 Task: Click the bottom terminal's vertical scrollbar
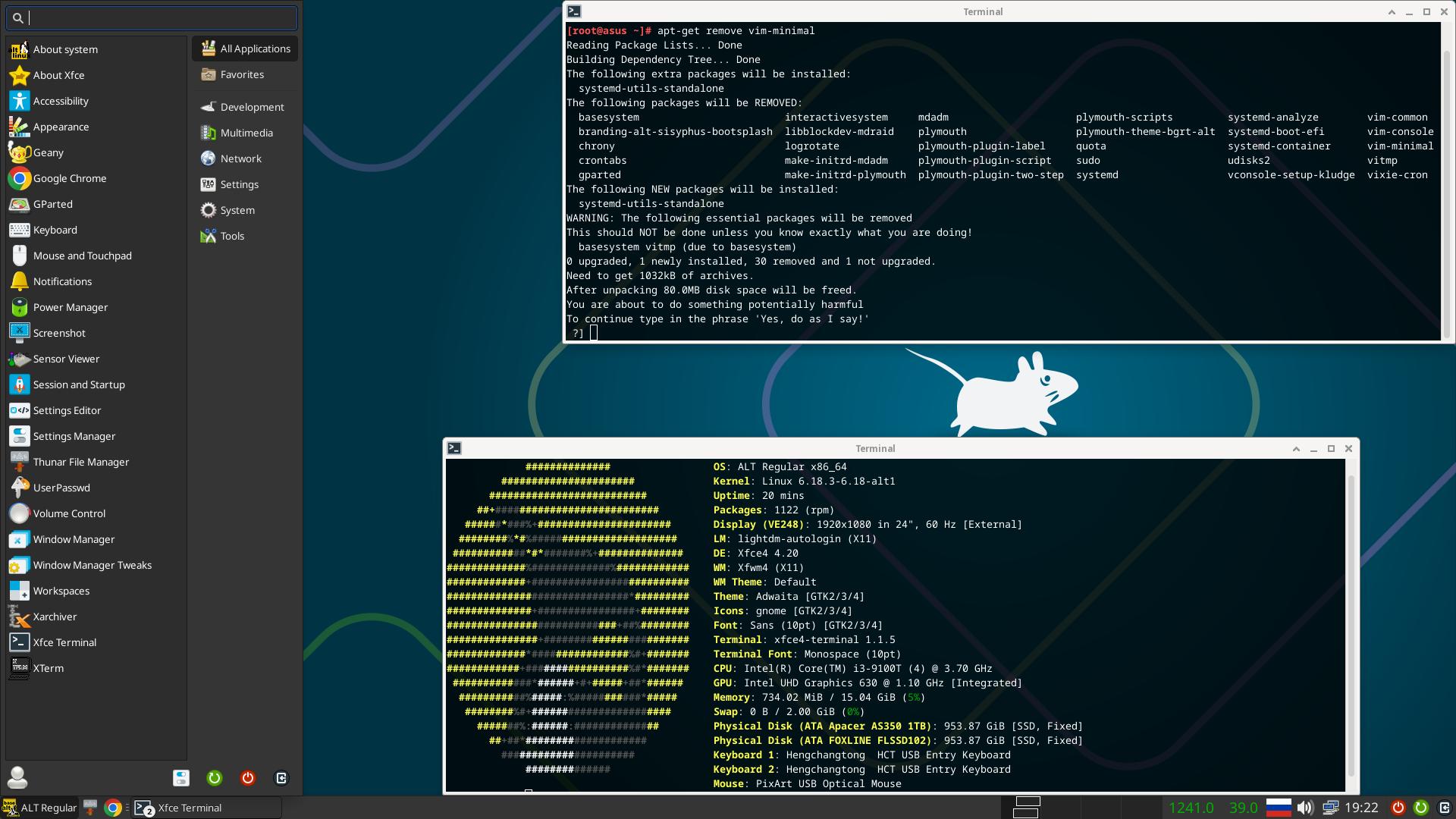click(1350, 622)
